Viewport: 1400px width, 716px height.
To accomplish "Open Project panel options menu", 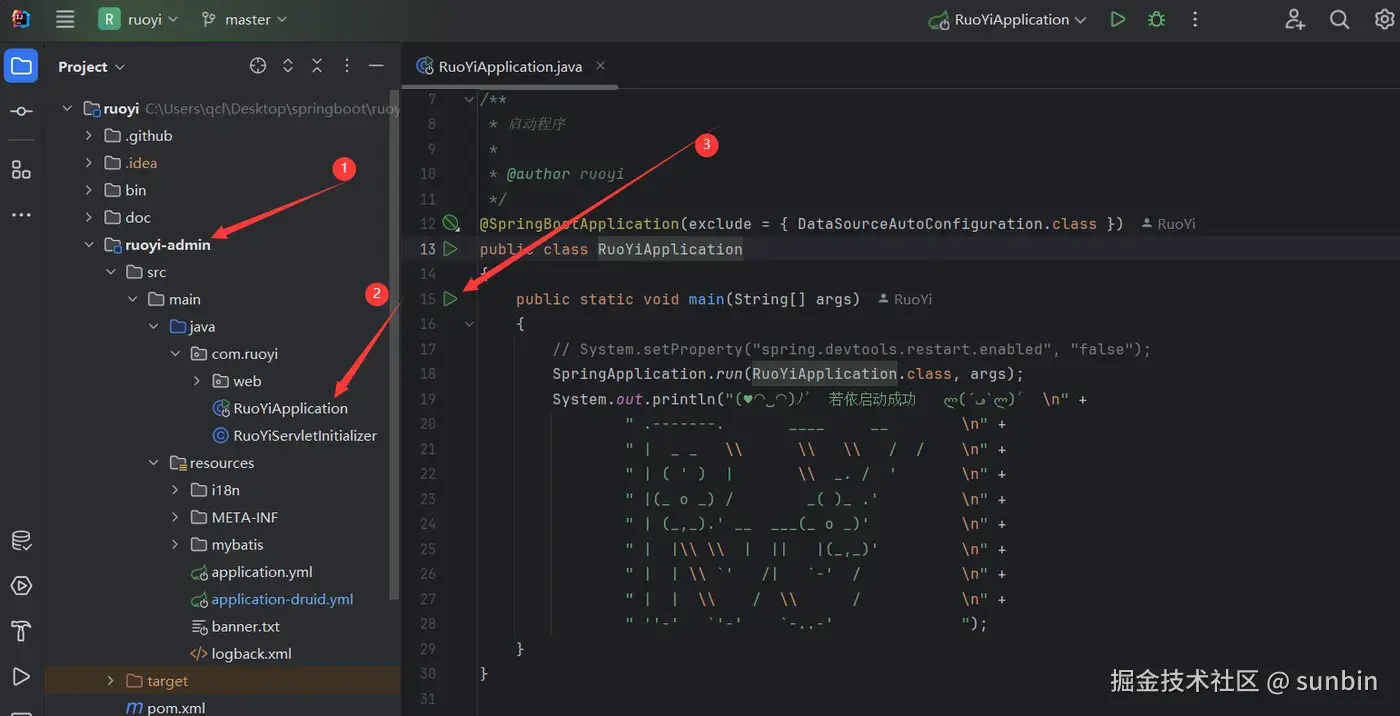I will (347, 66).
